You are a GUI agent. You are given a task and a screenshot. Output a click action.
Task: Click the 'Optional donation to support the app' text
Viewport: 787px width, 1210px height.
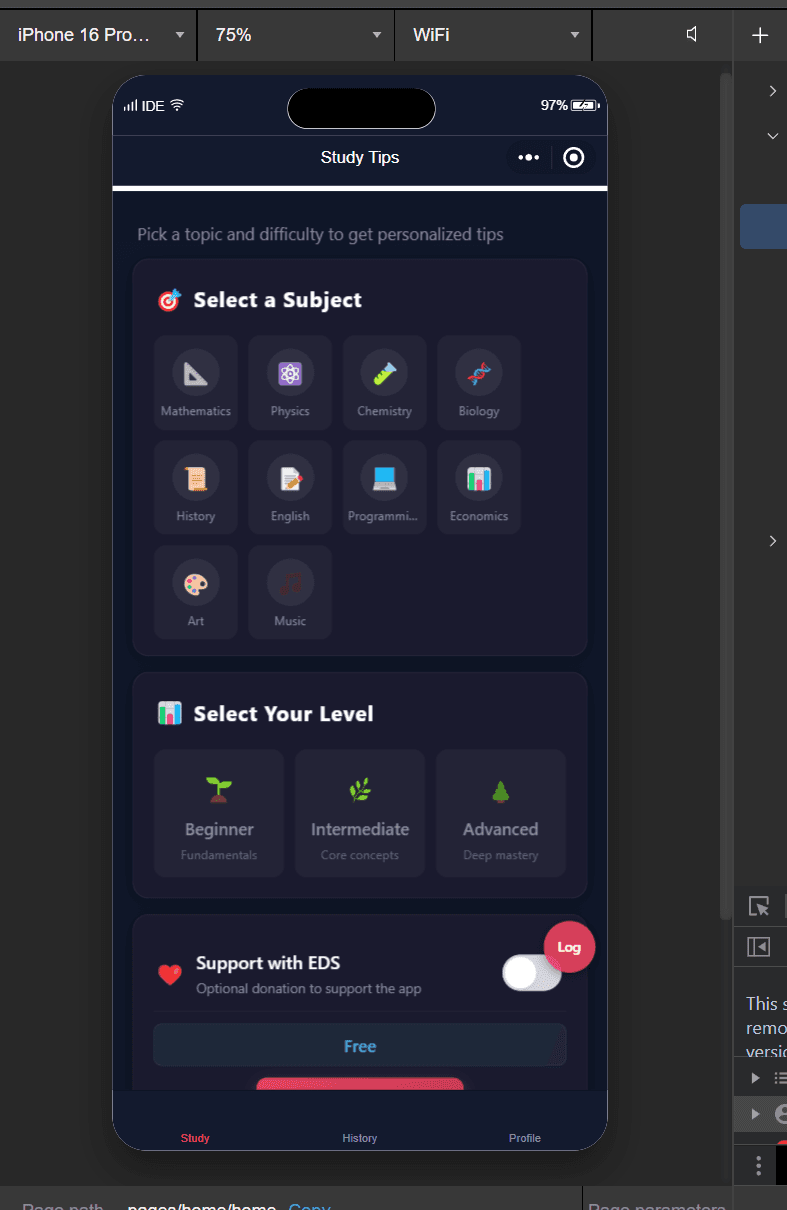(309, 989)
